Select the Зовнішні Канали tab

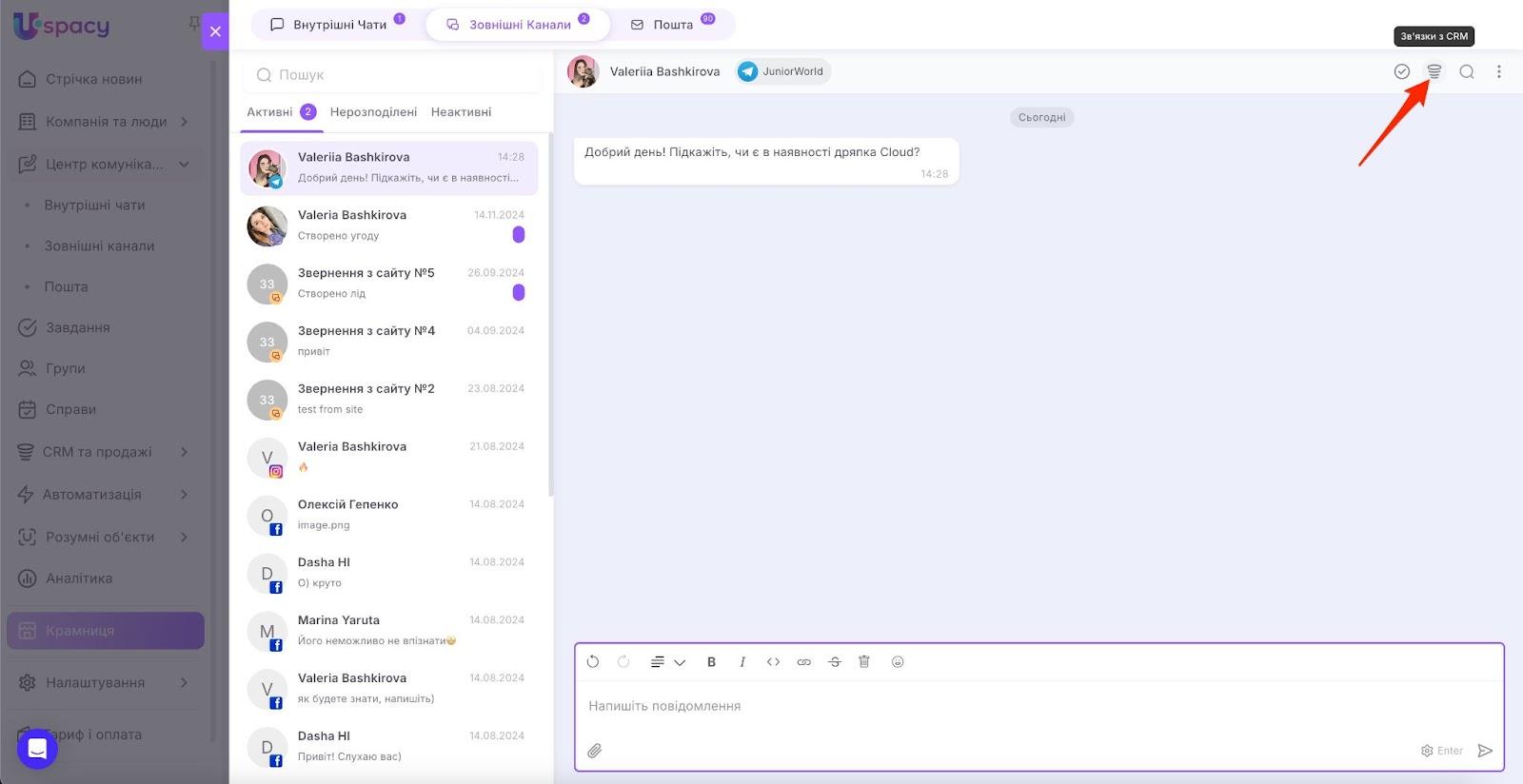[518, 25]
